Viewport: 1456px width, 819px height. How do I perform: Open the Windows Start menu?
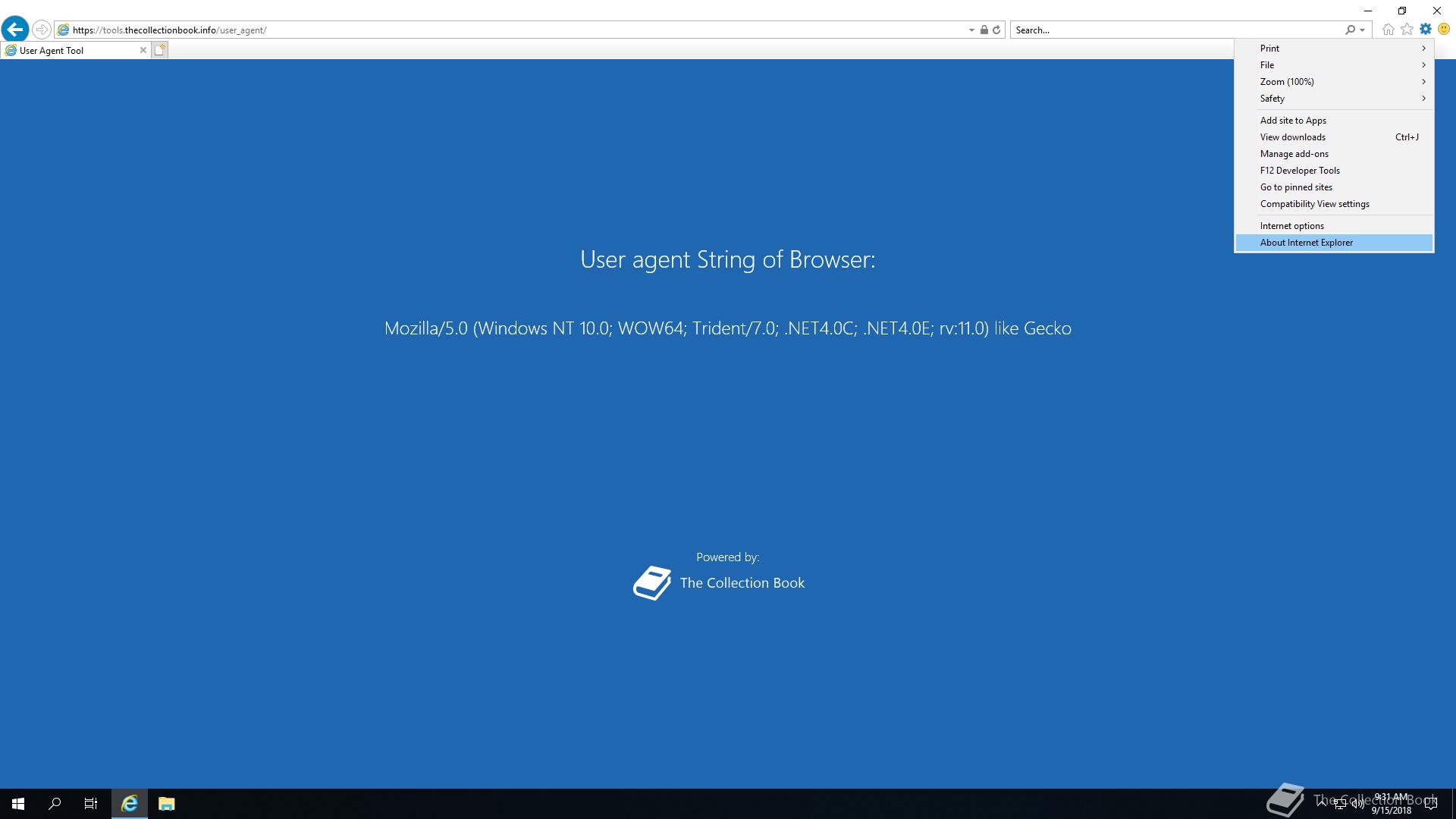pyautogui.click(x=18, y=804)
